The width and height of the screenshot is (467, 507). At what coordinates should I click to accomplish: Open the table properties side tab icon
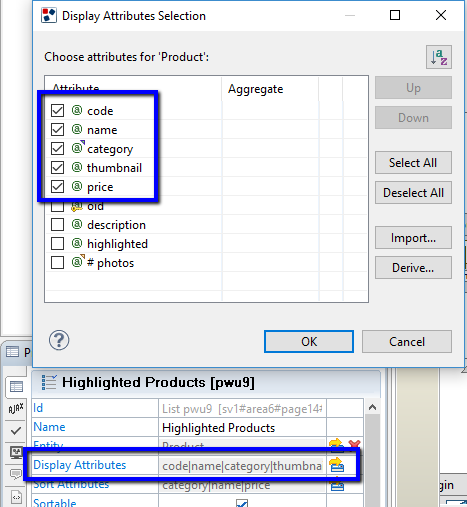click(x=16, y=387)
